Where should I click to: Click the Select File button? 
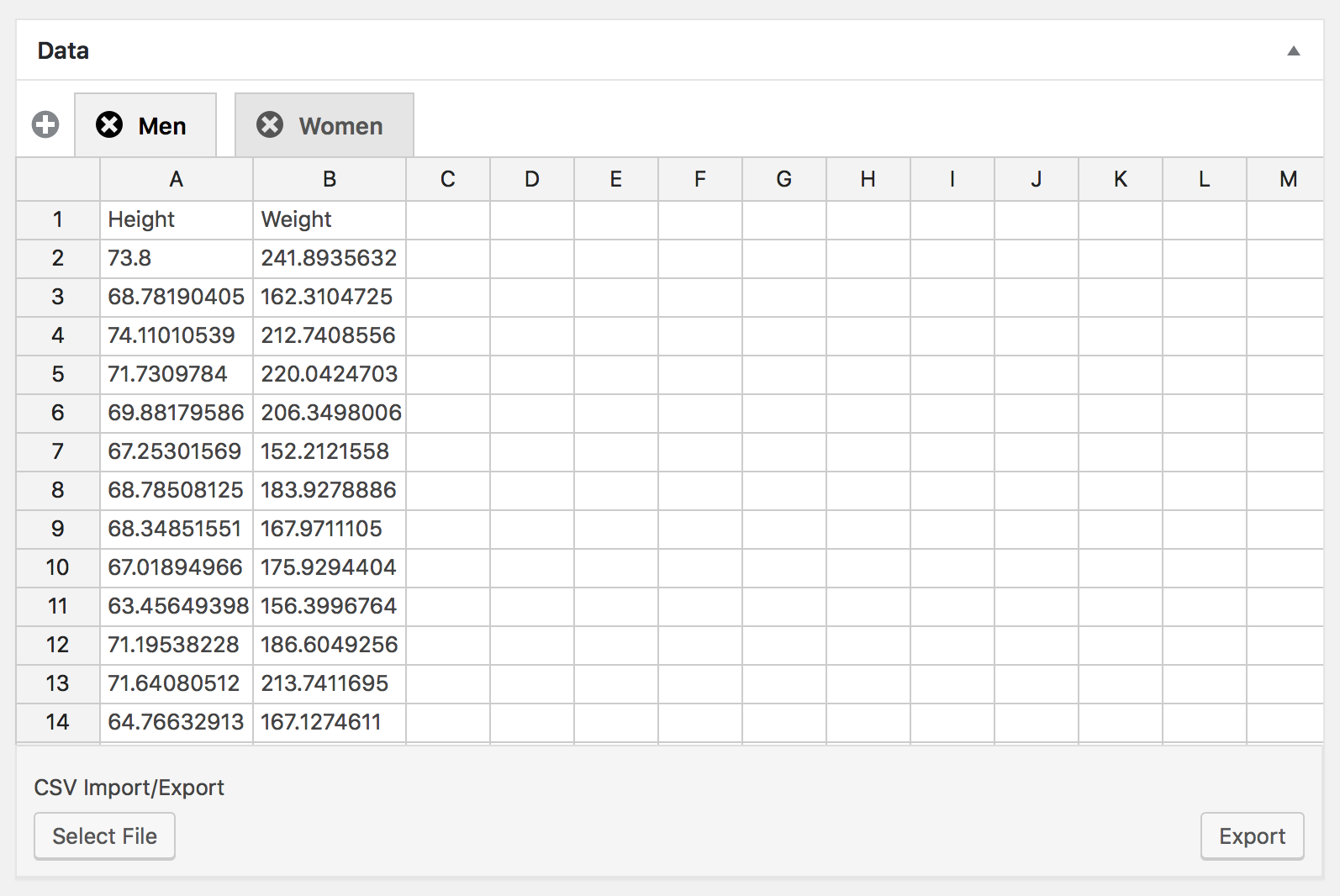pyautogui.click(x=104, y=836)
